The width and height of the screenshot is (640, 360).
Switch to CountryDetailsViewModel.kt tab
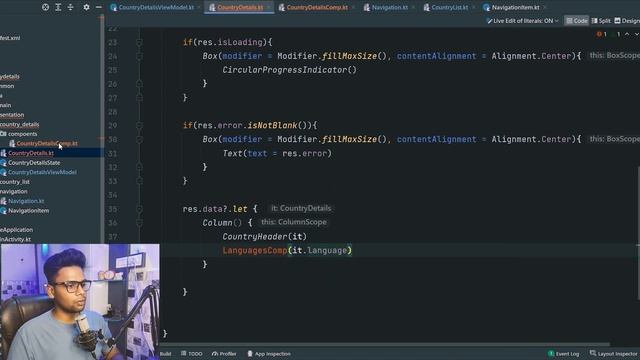click(156, 7)
